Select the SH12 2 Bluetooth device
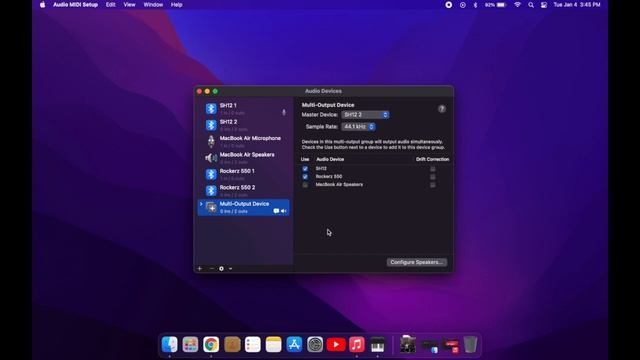The width and height of the screenshot is (640, 360). pos(243,125)
